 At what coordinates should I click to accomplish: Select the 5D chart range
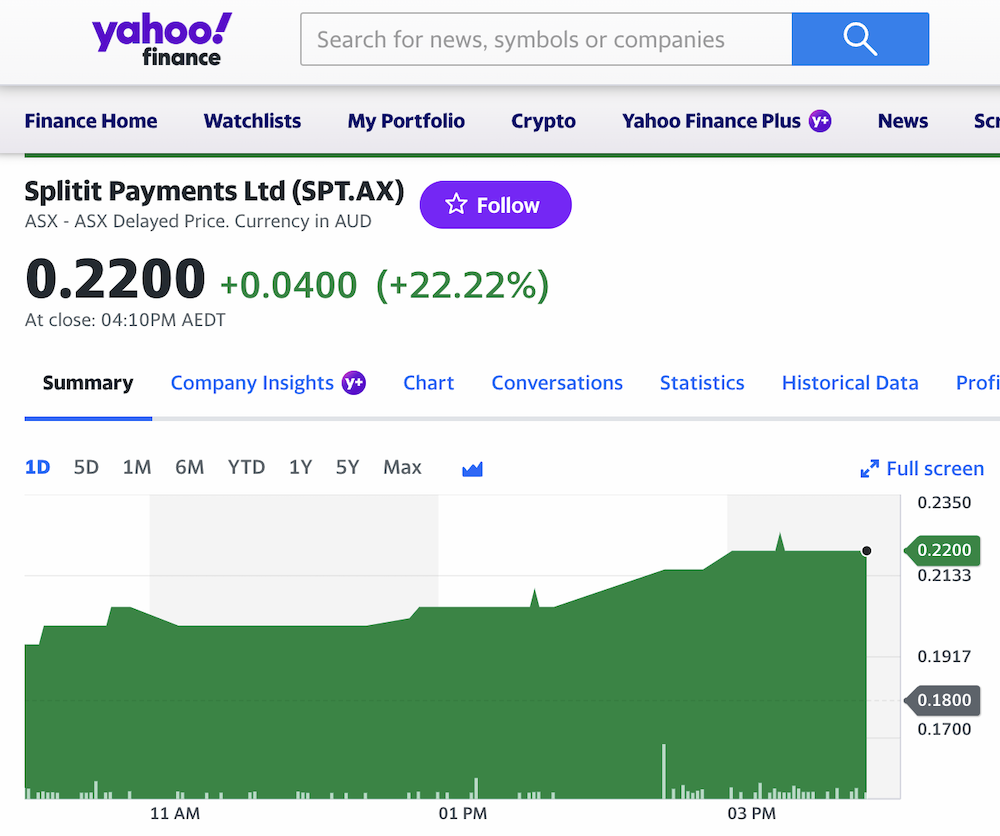click(86, 467)
